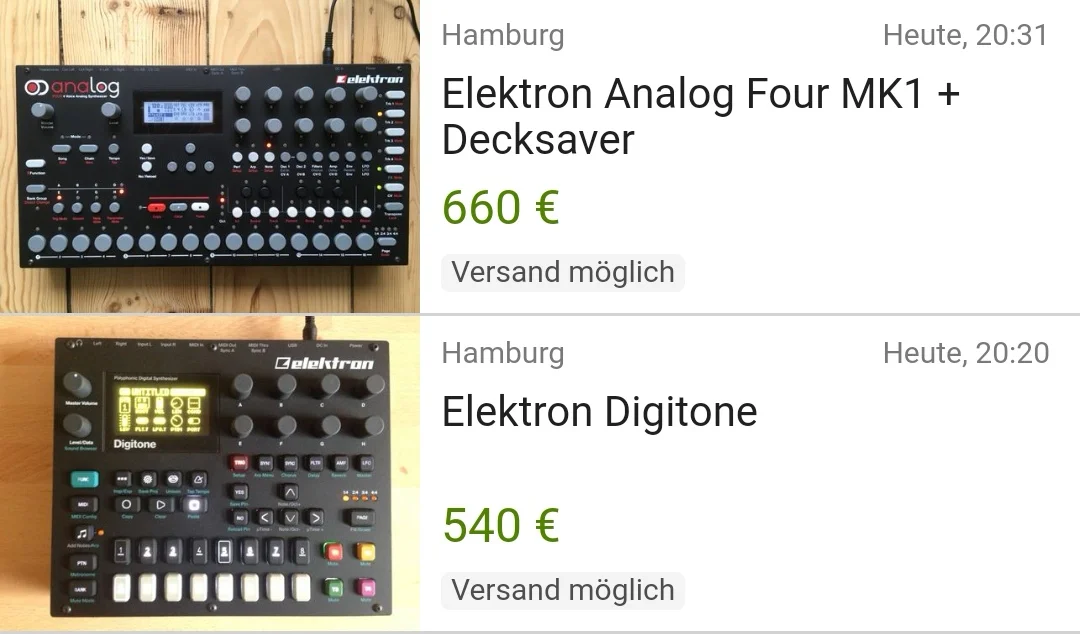Click the red record button in the Analog Four photo

(x=157, y=206)
